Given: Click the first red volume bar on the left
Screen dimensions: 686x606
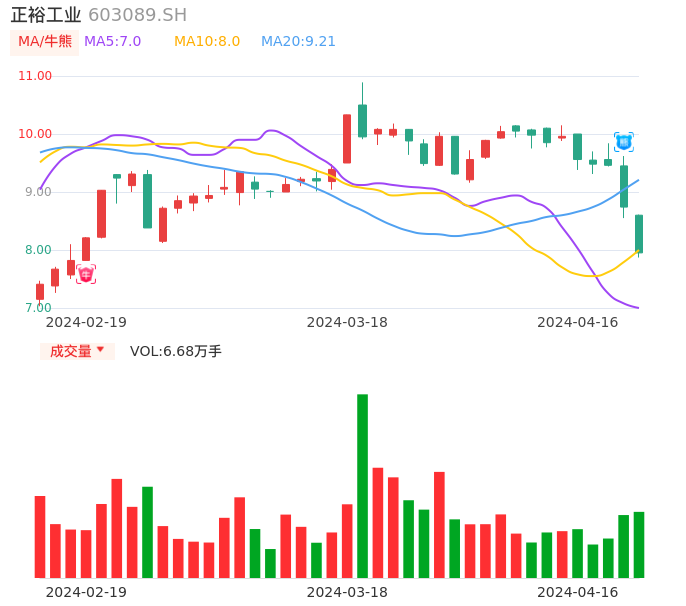Looking at the screenshot, I should [40, 536].
